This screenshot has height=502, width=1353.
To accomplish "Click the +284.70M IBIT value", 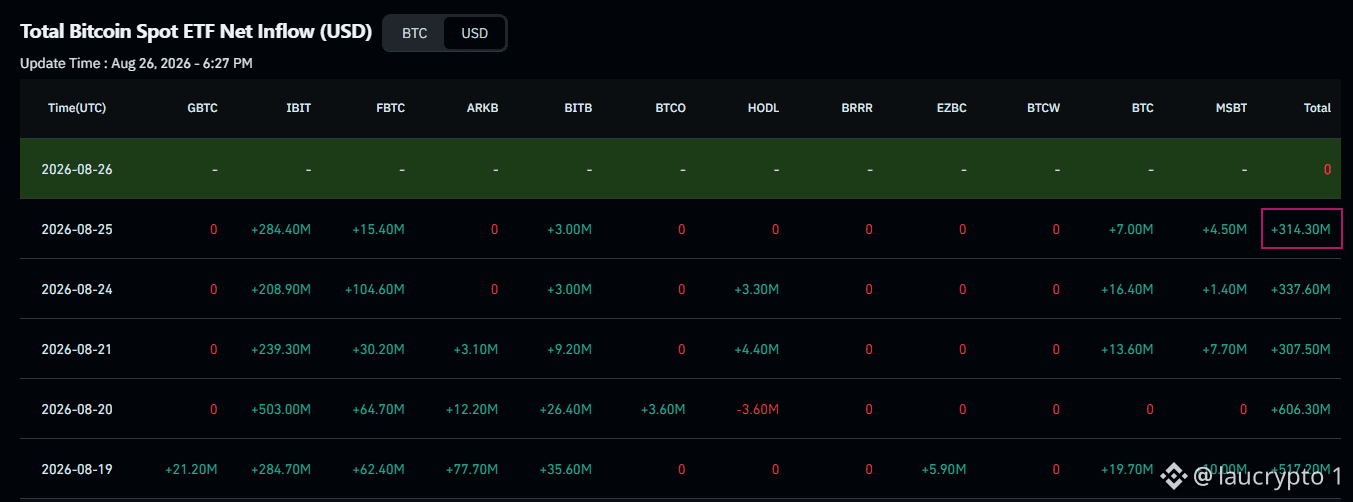I will (x=281, y=470).
